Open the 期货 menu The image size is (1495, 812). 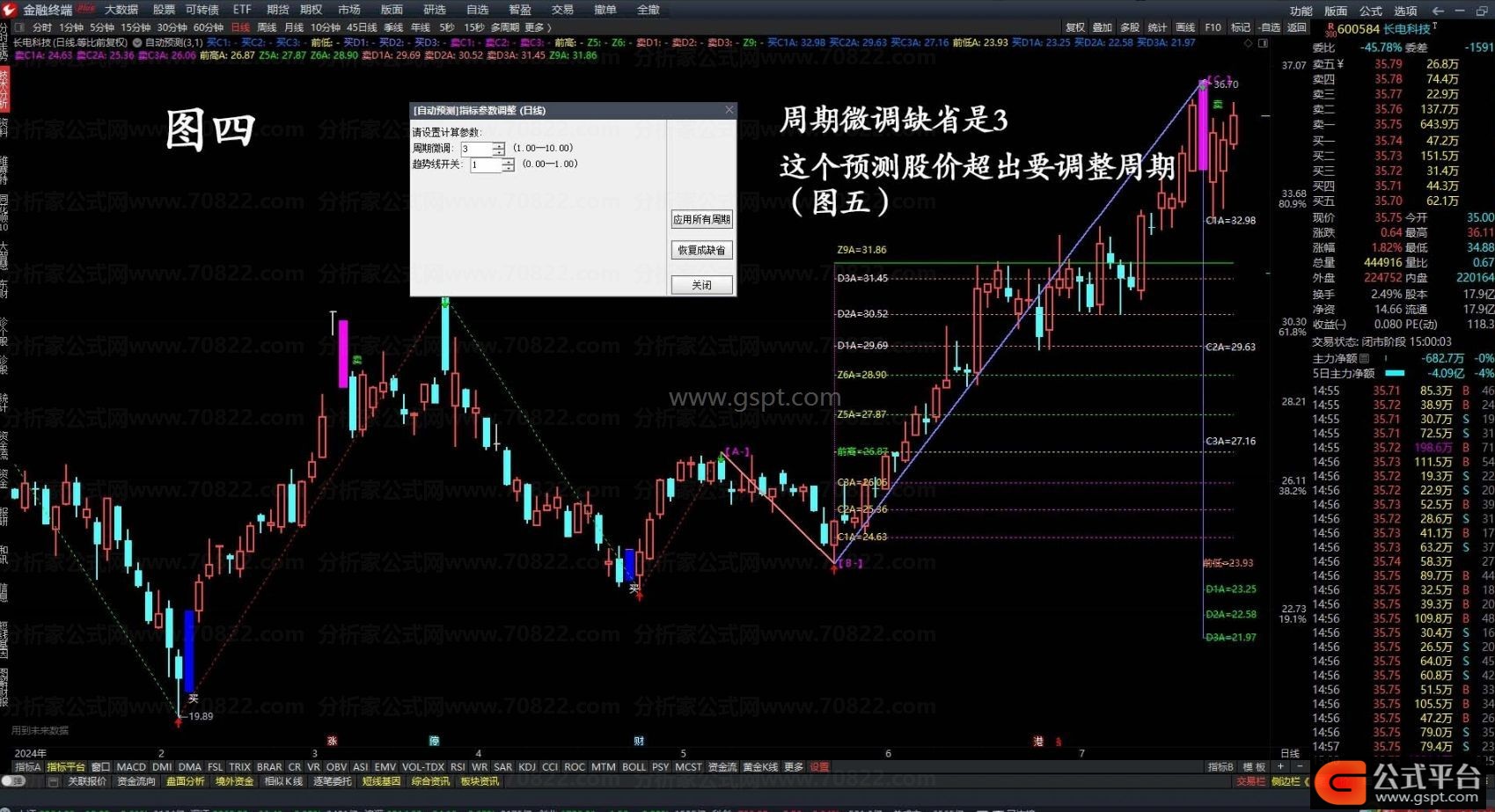pos(278,10)
